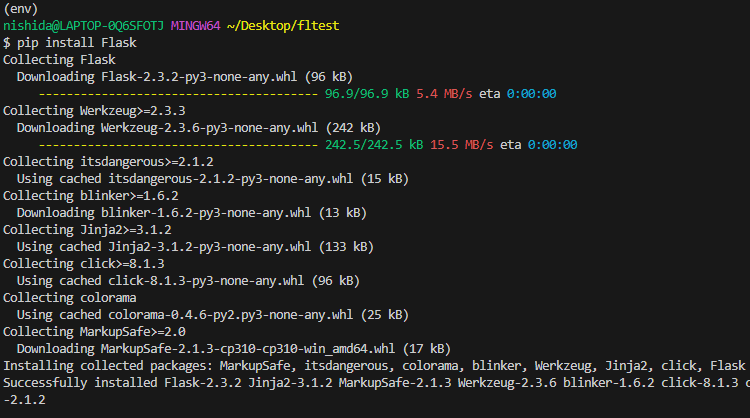Click the 'Collecting blinker>=1.6.2' line
This screenshot has width=750, height=418.
(91, 196)
